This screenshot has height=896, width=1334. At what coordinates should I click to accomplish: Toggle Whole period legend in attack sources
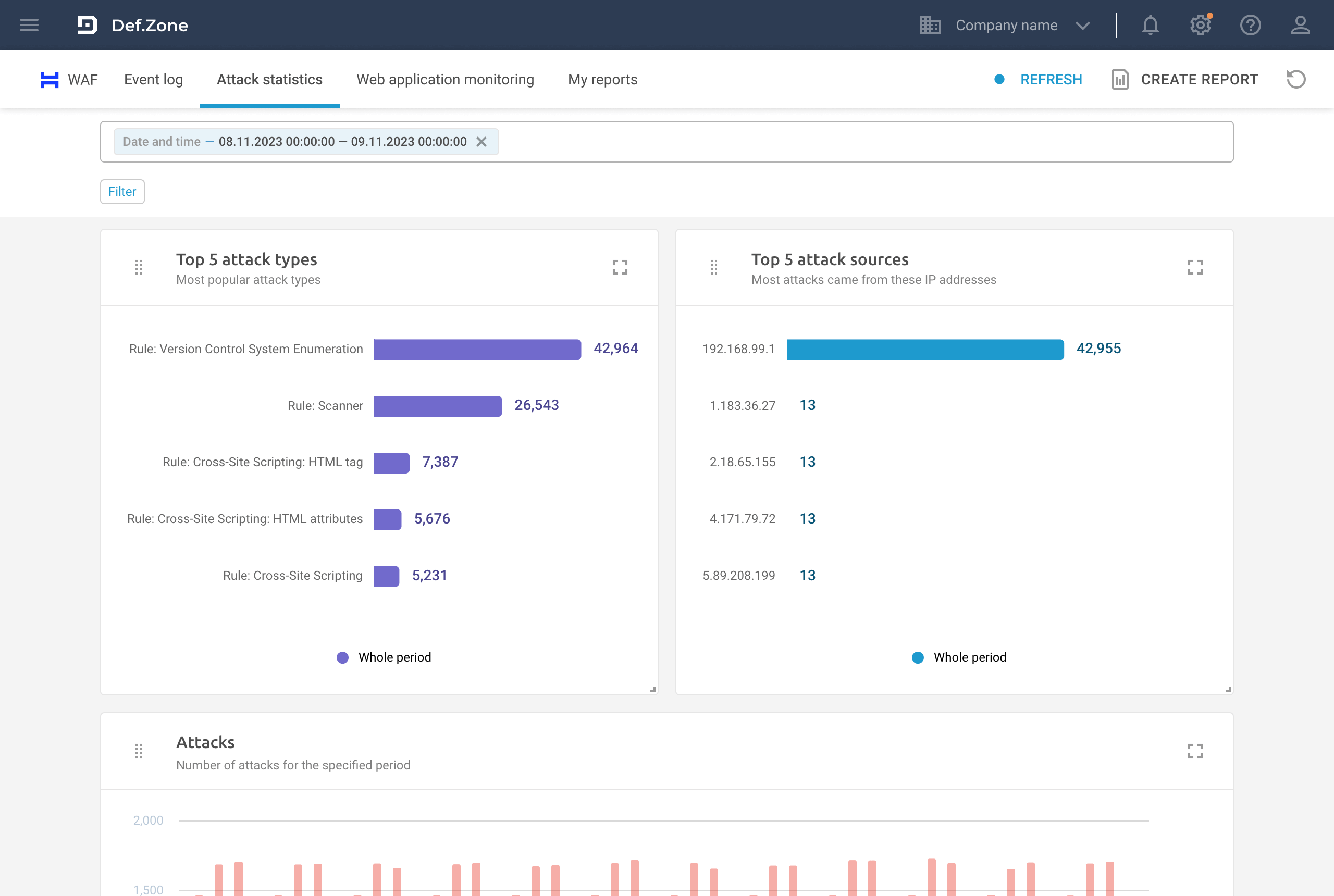959,658
